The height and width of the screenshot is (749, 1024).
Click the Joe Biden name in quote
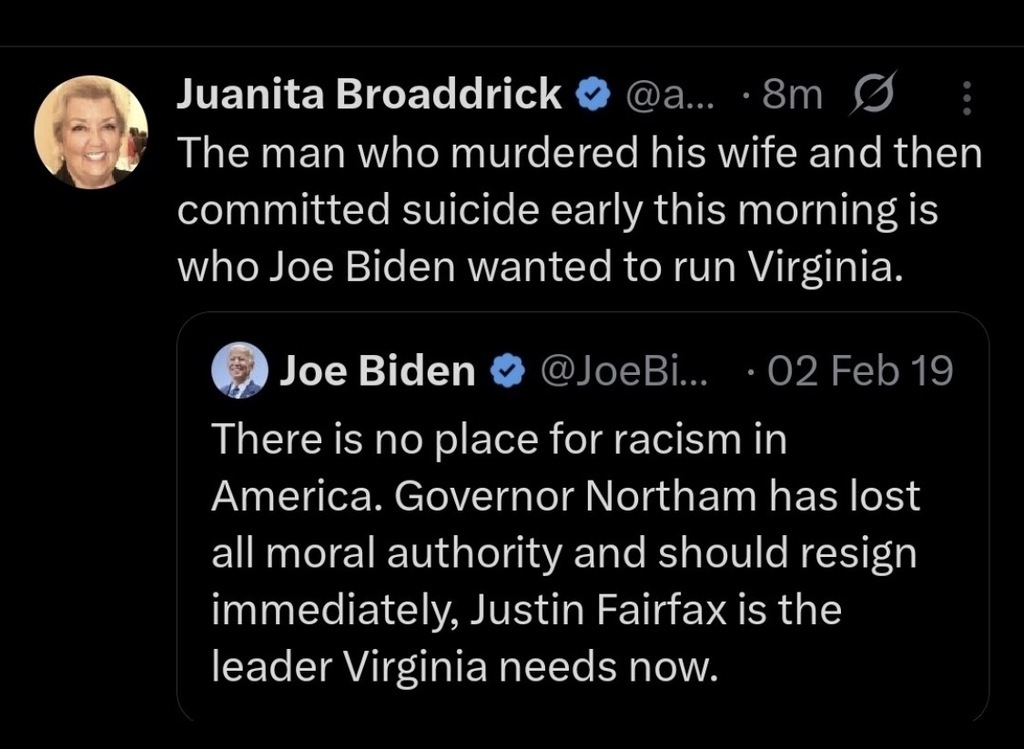tap(377, 370)
